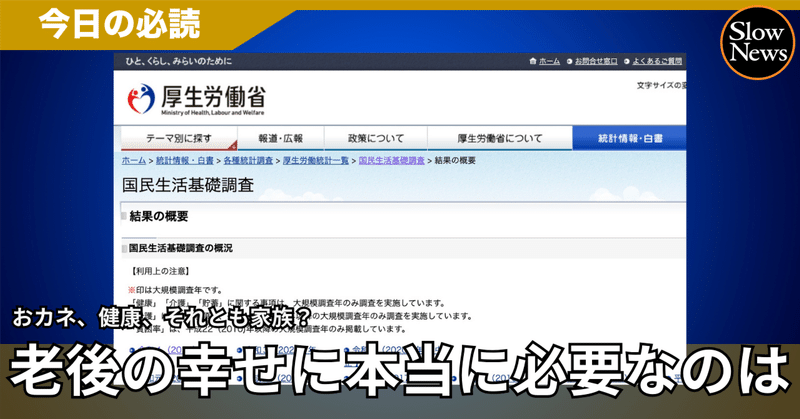Open the よくあるご質問 link
The image size is (800, 419).
[657, 61]
